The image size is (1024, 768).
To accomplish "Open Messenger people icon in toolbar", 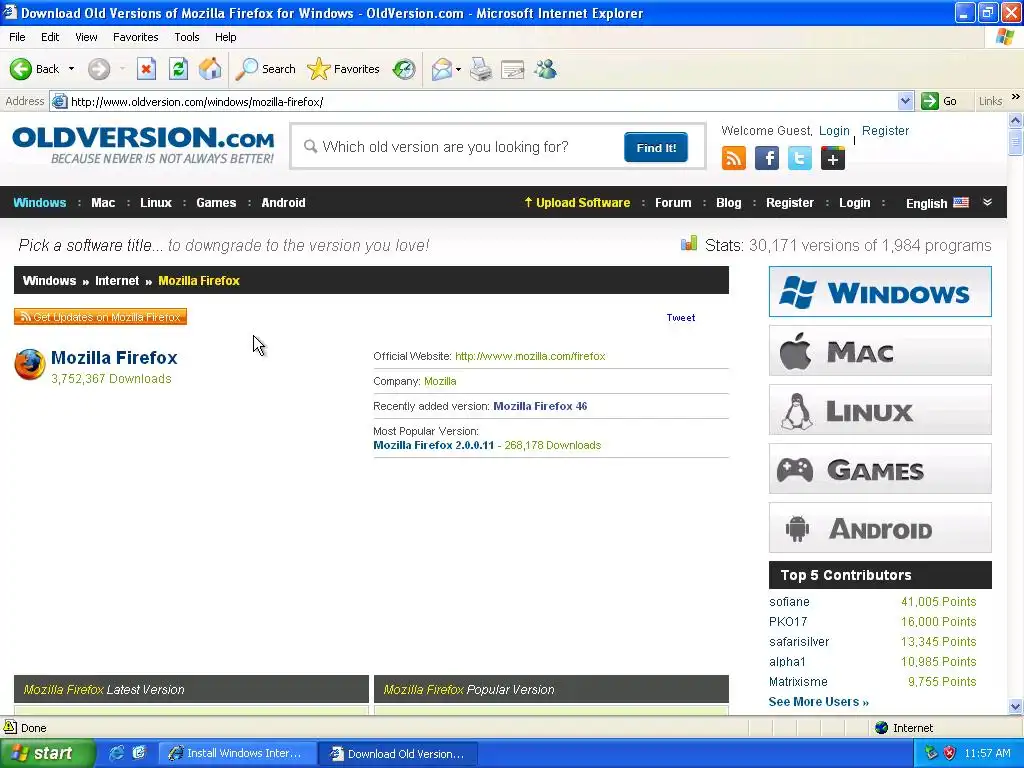I will [x=545, y=69].
